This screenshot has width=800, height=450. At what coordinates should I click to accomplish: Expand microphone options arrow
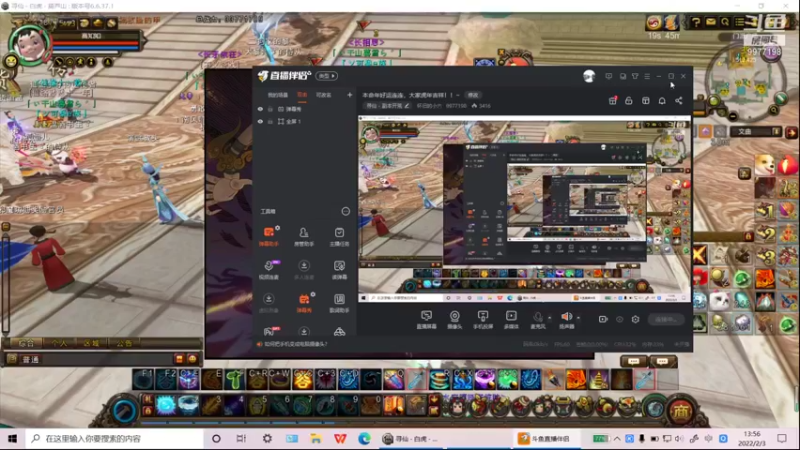pos(549,317)
